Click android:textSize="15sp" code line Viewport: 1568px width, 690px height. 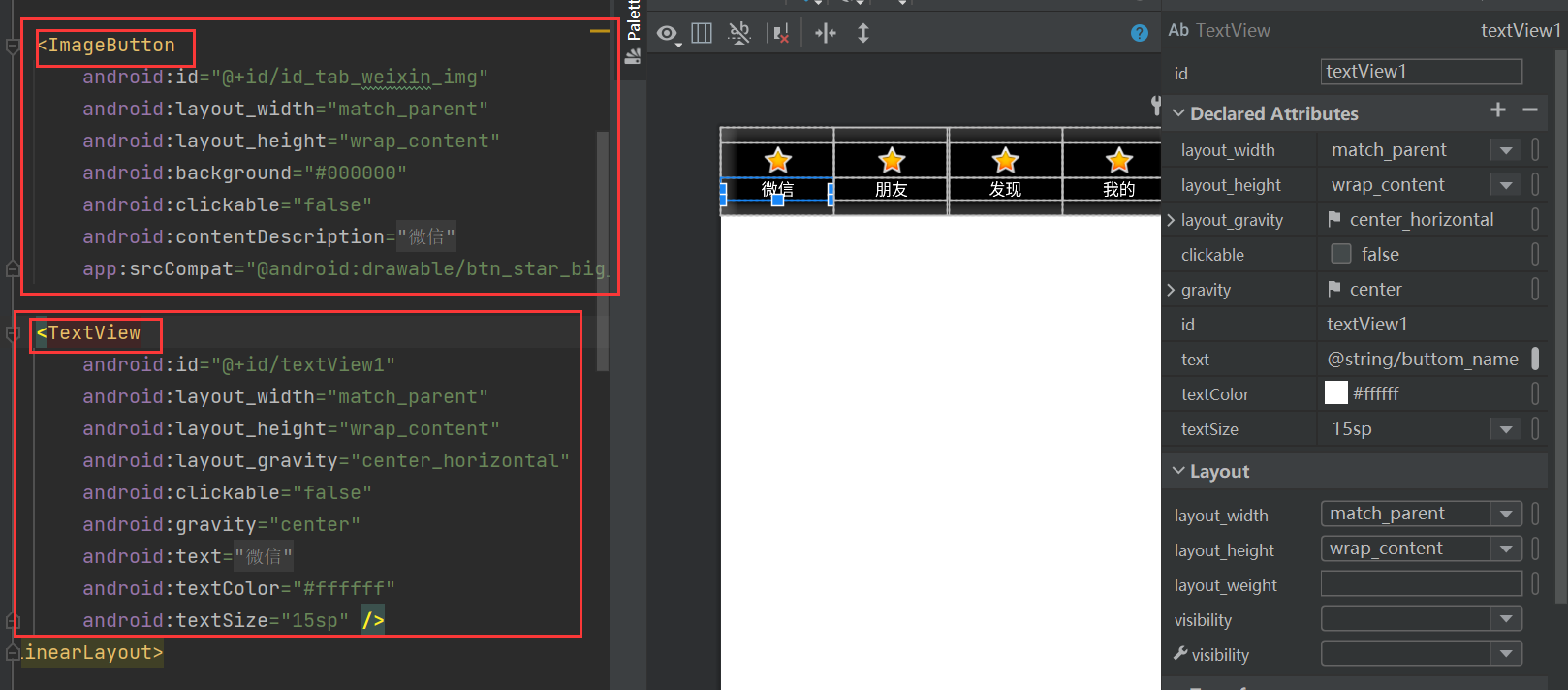click(215, 621)
